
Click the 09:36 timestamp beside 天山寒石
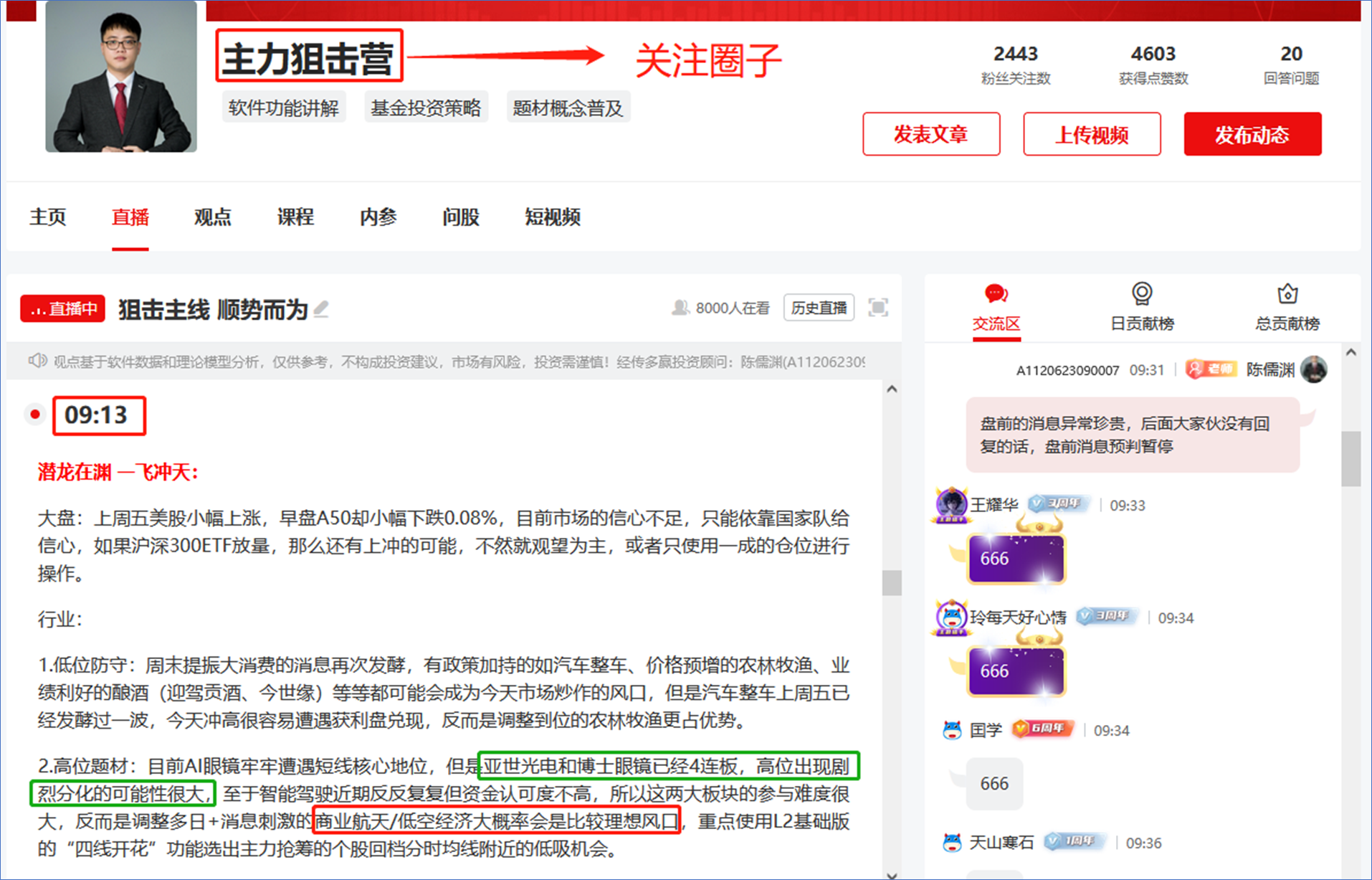click(x=1143, y=843)
